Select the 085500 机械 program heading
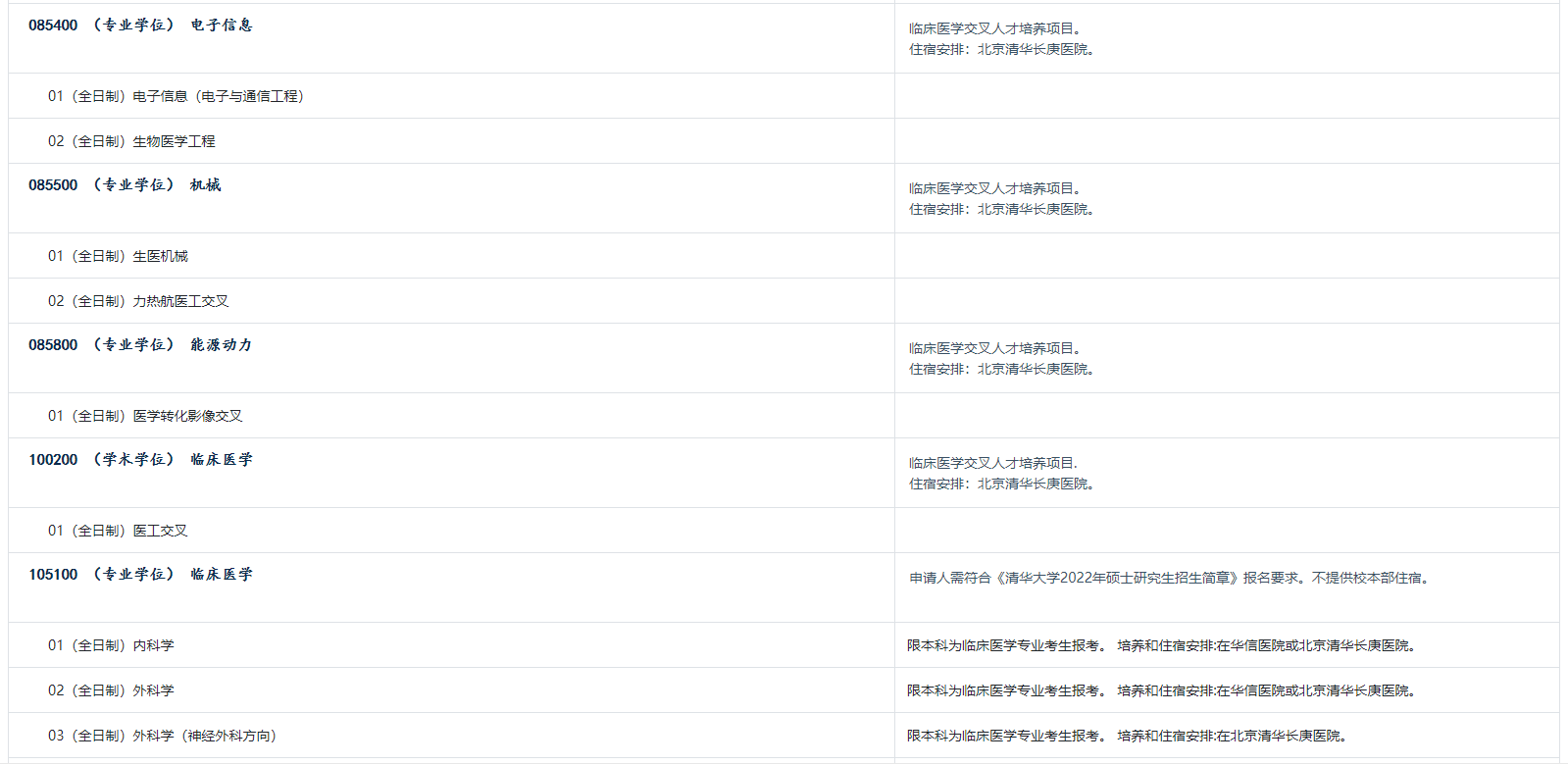Image resolution: width=1568 pixels, height=765 pixels. click(125, 185)
